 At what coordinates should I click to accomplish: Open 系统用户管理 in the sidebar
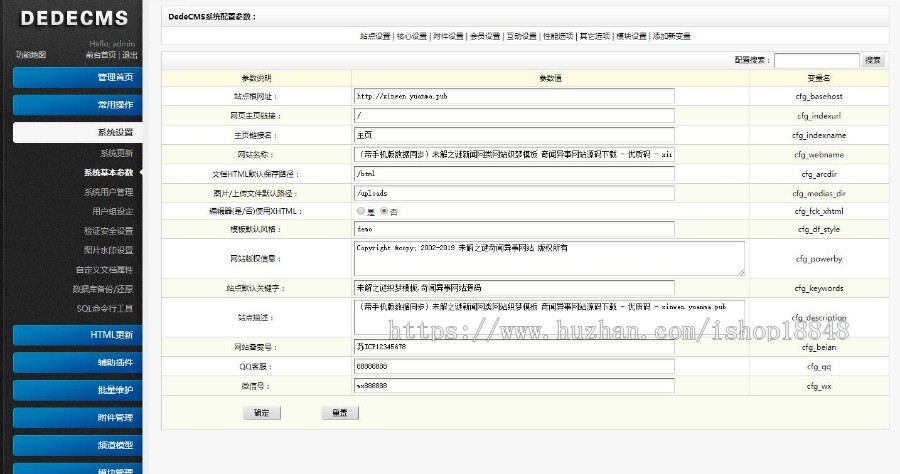tap(108, 192)
